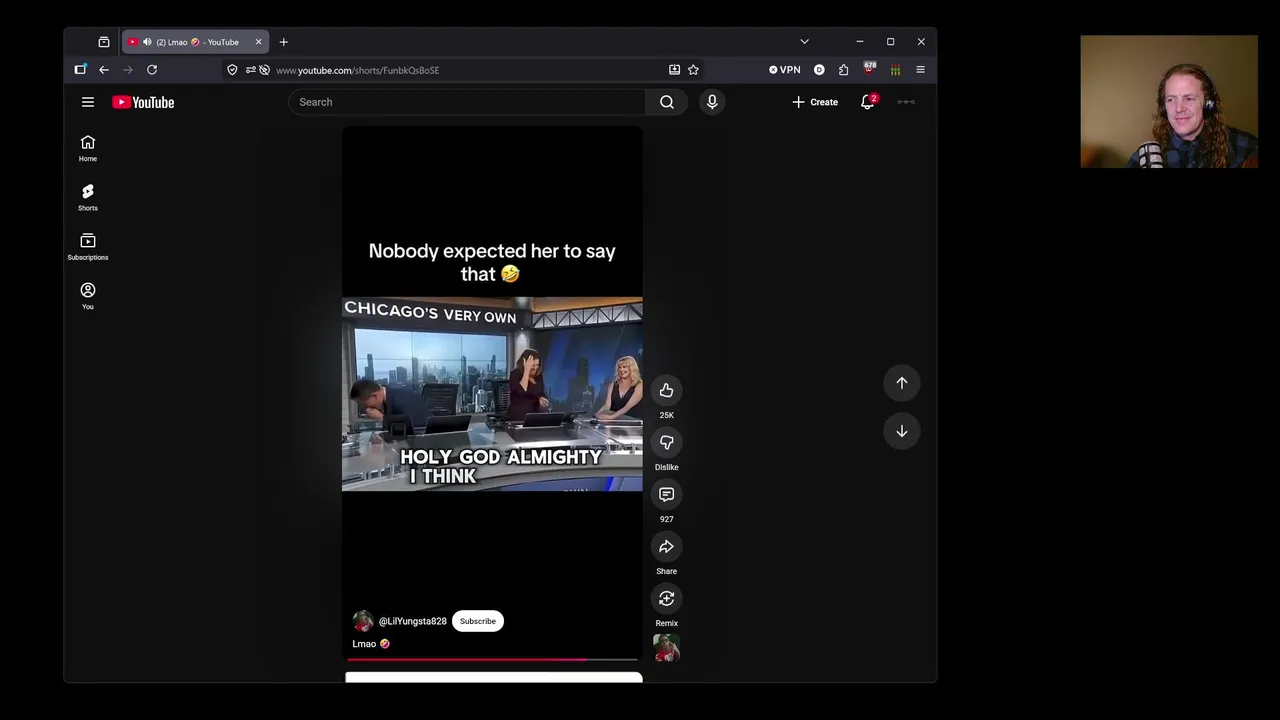The height and width of the screenshot is (720, 1280).
Task: Focus the YouTube search field
Action: (468, 102)
